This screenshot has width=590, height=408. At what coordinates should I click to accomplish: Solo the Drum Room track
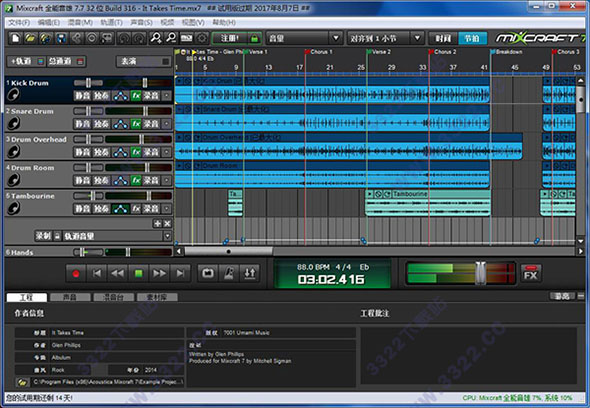point(101,180)
